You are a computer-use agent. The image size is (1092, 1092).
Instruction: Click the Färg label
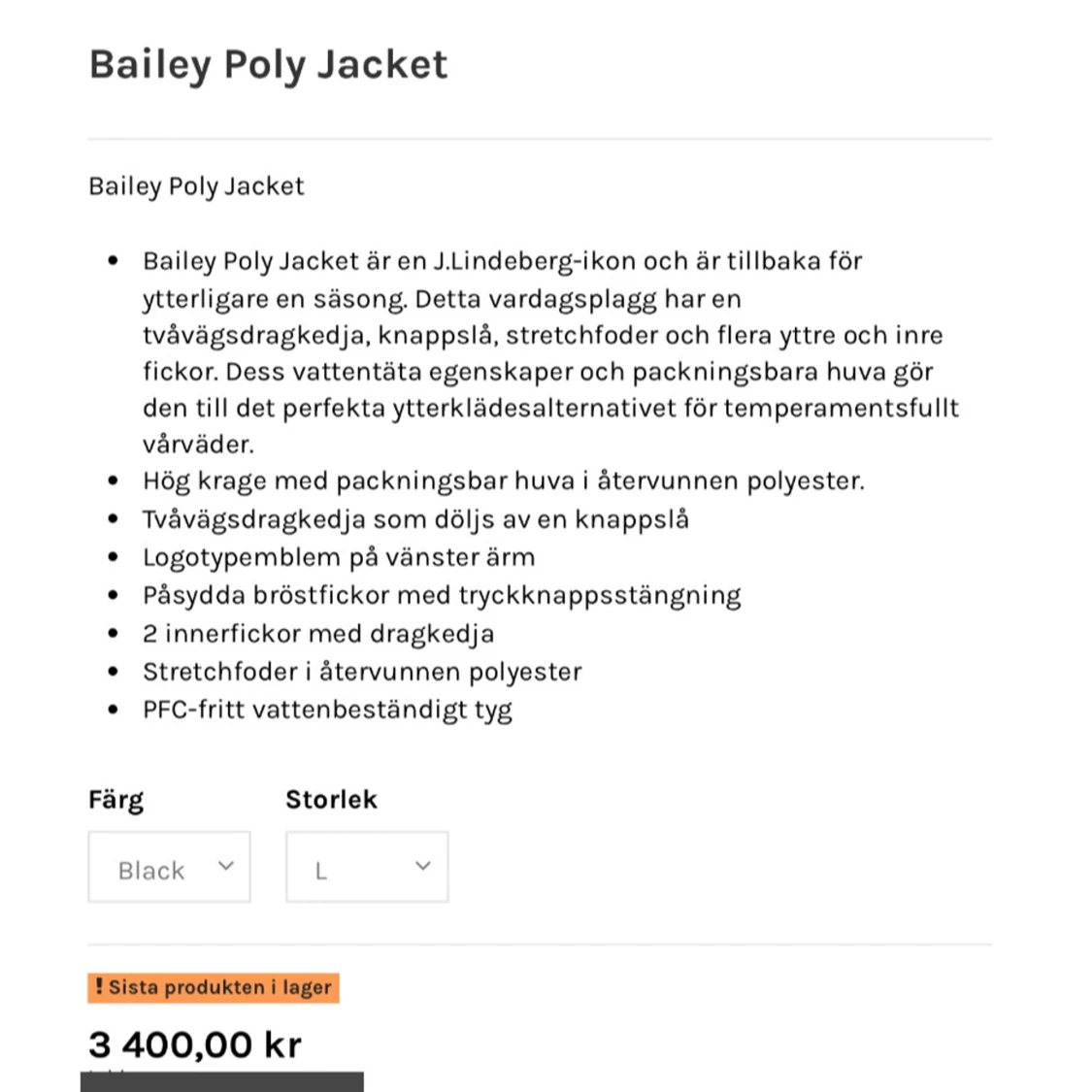(x=116, y=800)
